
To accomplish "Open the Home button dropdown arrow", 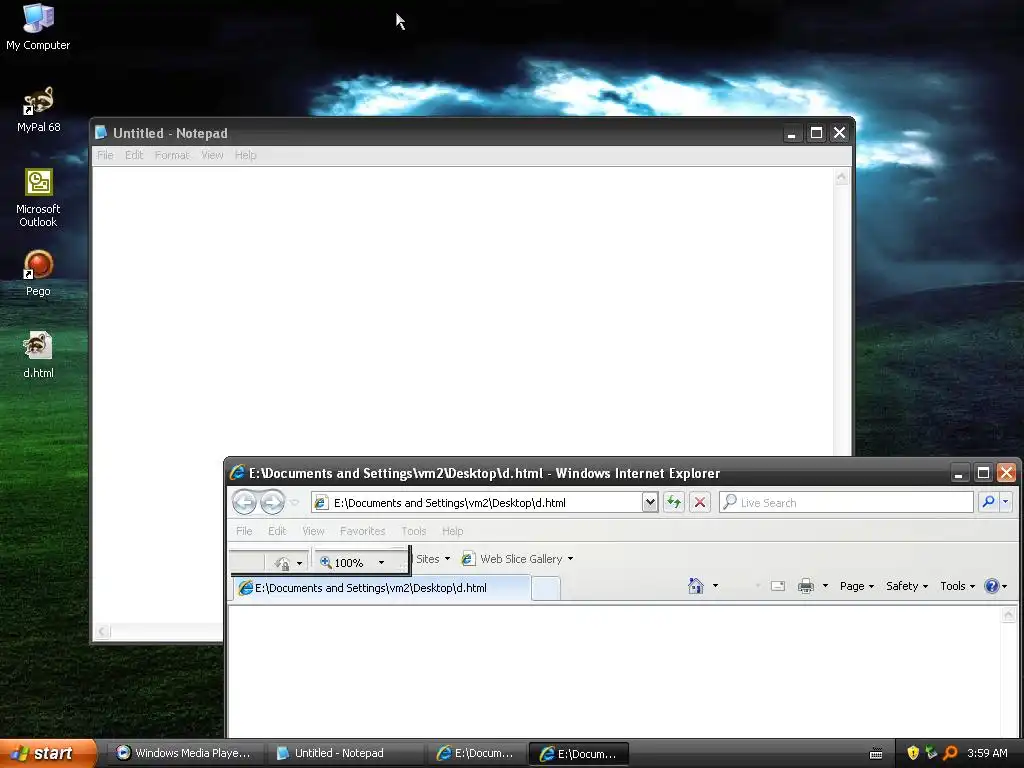I will click(715, 586).
